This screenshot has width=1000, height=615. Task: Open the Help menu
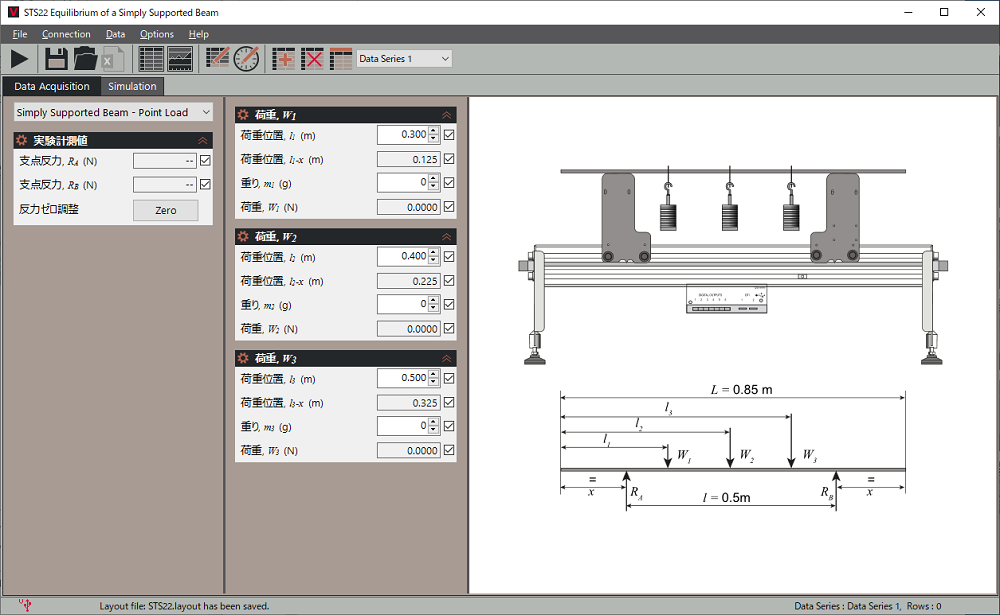point(198,34)
